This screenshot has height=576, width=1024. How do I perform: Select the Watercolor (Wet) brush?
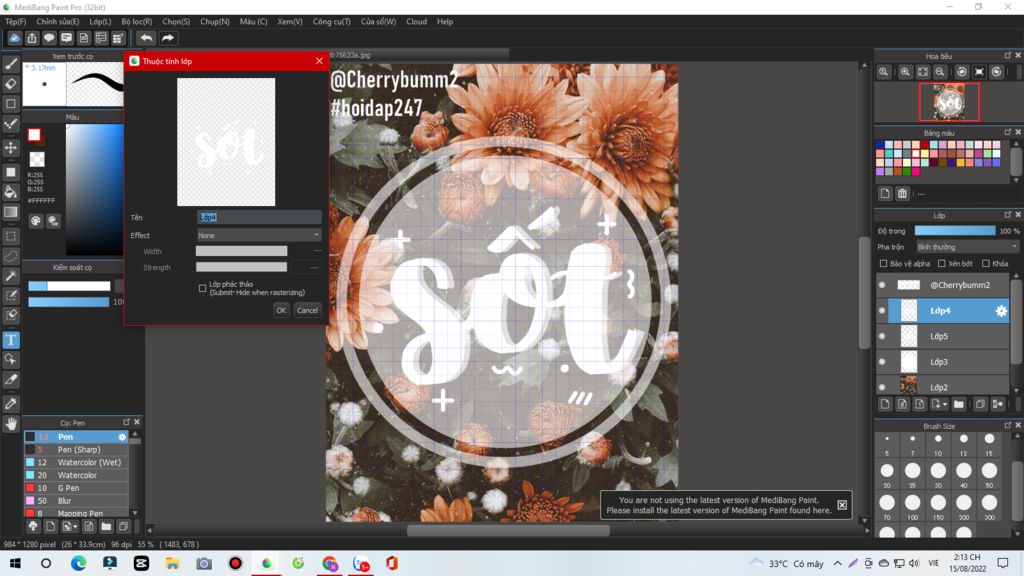point(76,462)
